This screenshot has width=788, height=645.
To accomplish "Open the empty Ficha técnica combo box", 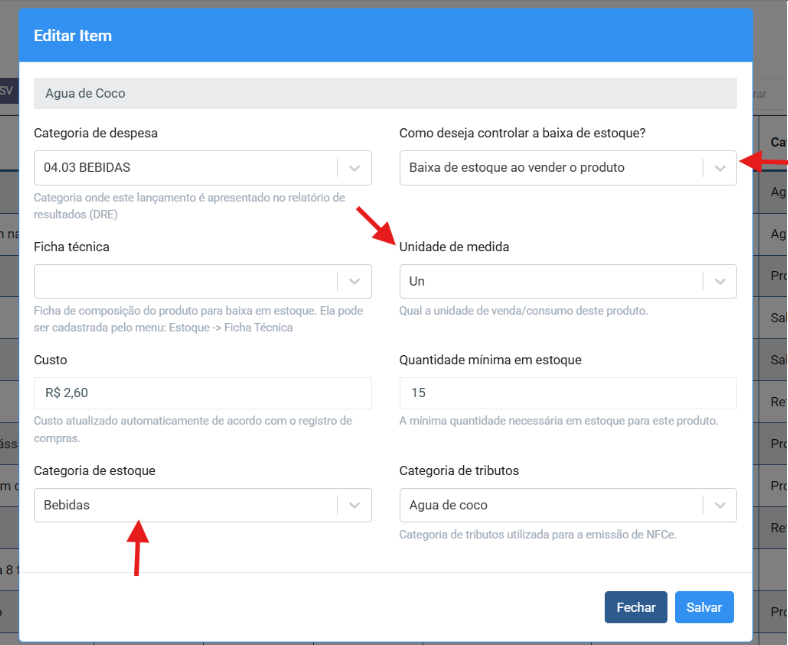I will tap(203, 282).
